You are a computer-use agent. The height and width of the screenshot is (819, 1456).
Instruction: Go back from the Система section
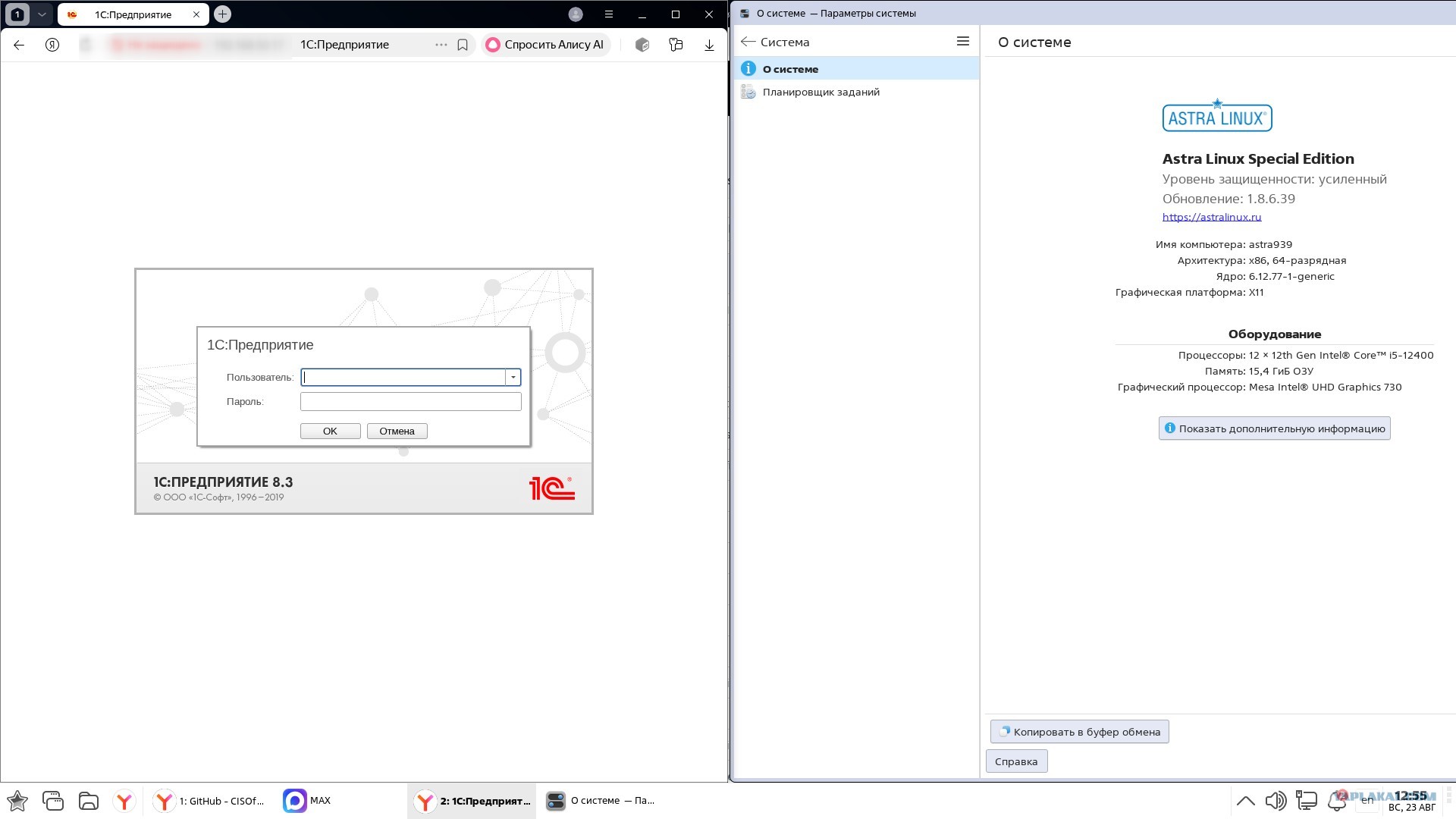pyautogui.click(x=748, y=42)
